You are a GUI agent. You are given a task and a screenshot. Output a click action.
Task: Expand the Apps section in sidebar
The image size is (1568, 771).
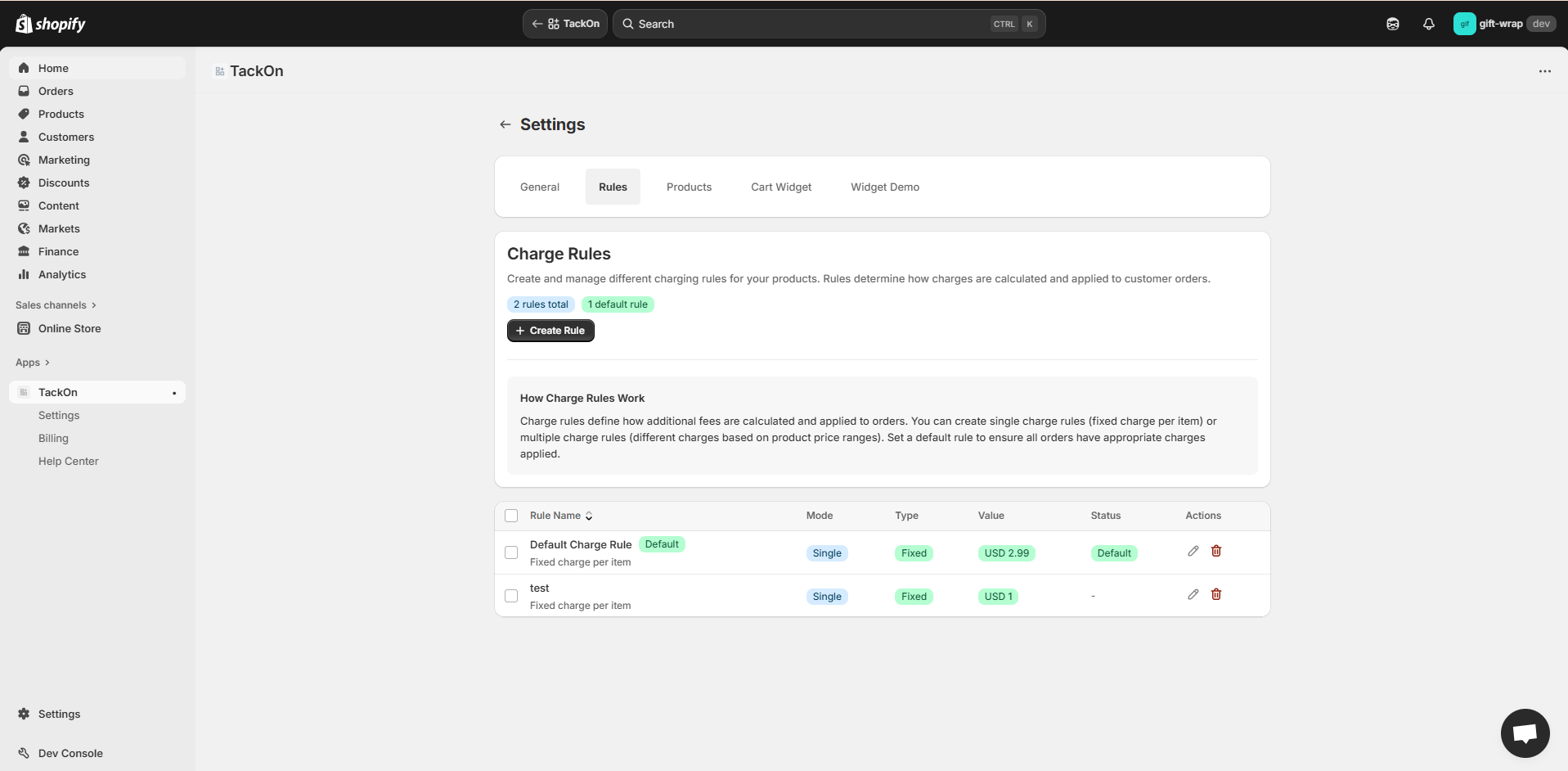click(x=33, y=363)
